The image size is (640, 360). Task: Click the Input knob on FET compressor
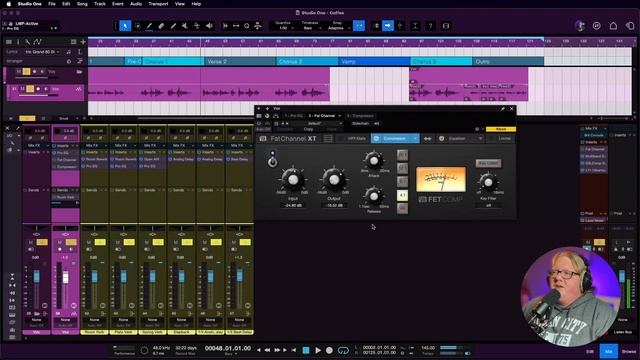293,180
